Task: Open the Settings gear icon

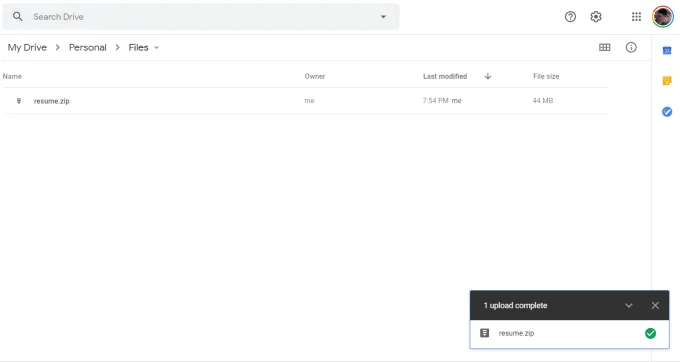Action: pyautogui.click(x=596, y=16)
